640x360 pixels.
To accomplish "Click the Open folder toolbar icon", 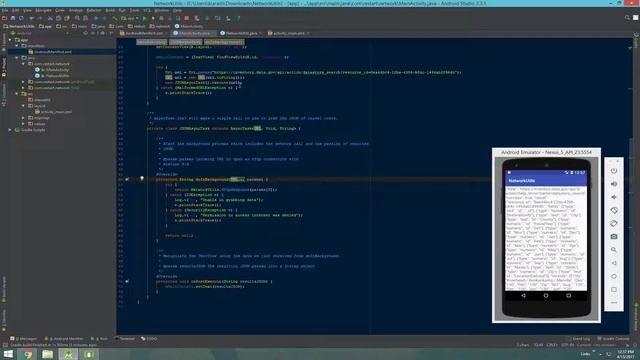I will [4, 18].
